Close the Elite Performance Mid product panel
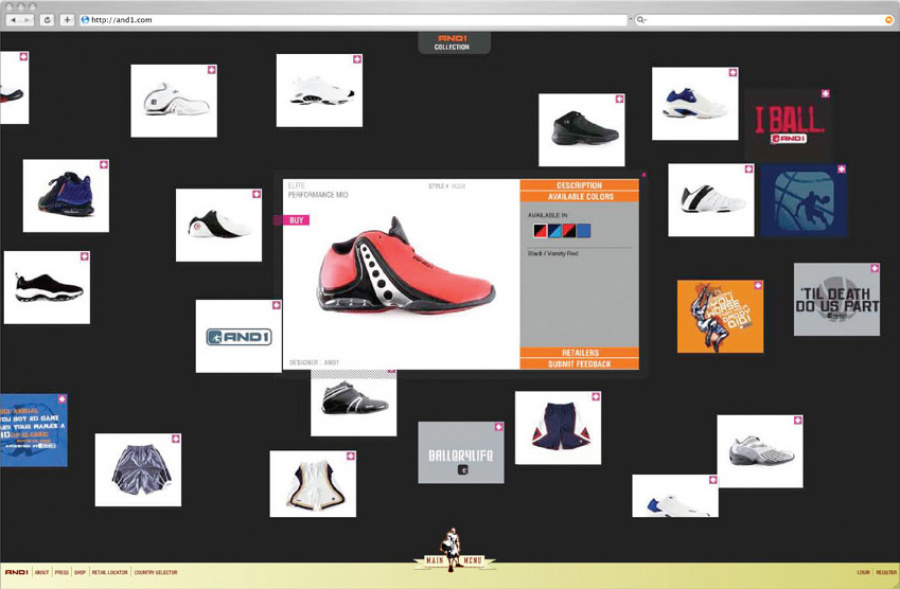Image resolution: width=900 pixels, height=589 pixels. pyautogui.click(x=643, y=175)
